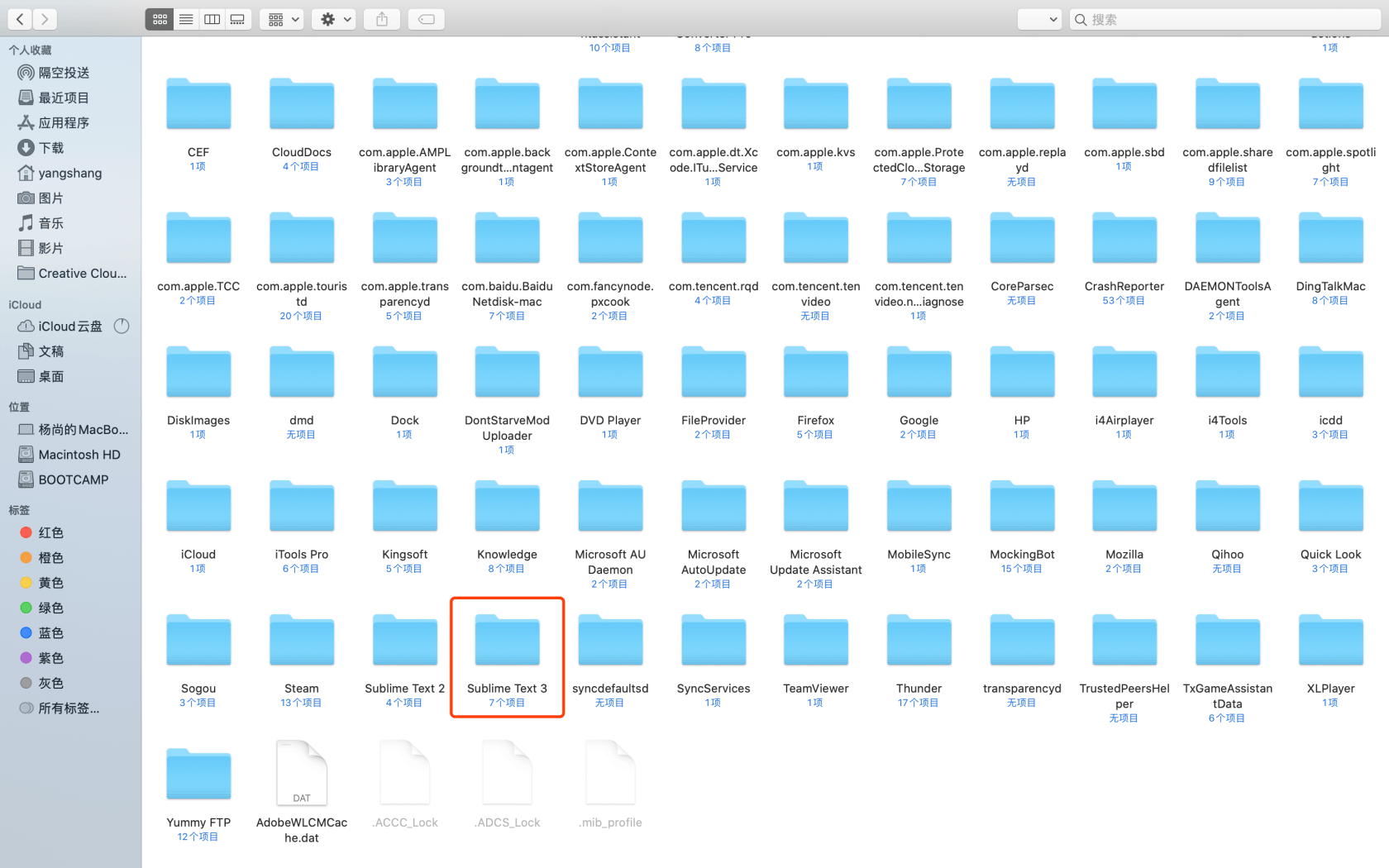Select the 绿色 green tag
The height and width of the screenshot is (868, 1389).
click(51, 608)
